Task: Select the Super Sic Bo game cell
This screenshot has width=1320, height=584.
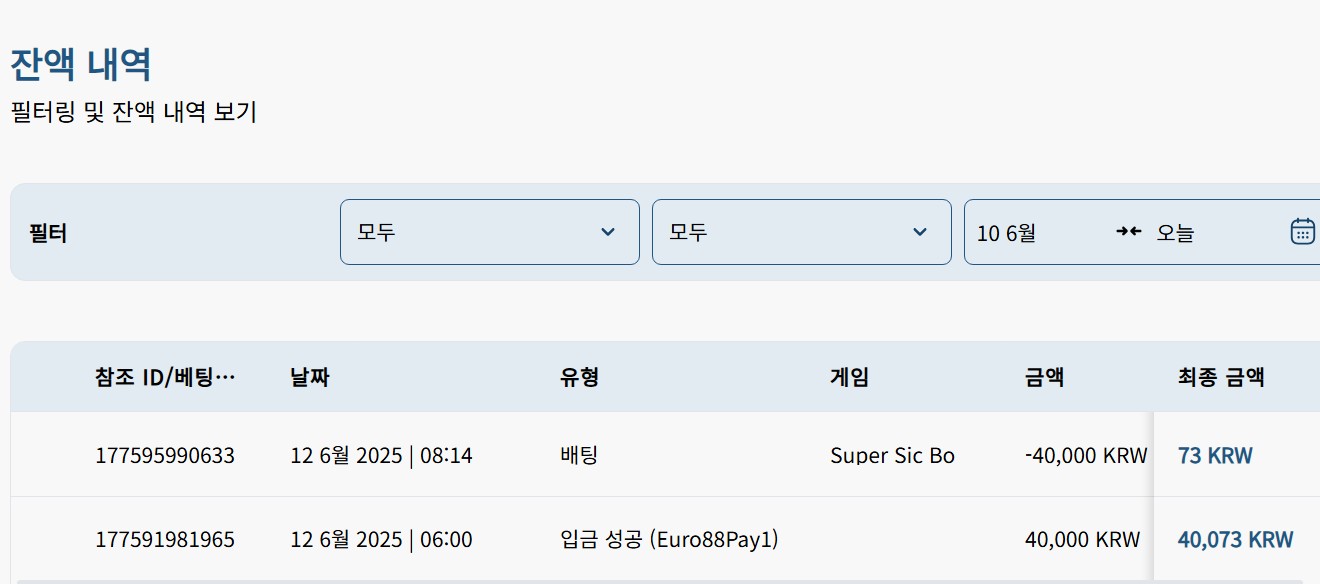Action: pos(892,456)
